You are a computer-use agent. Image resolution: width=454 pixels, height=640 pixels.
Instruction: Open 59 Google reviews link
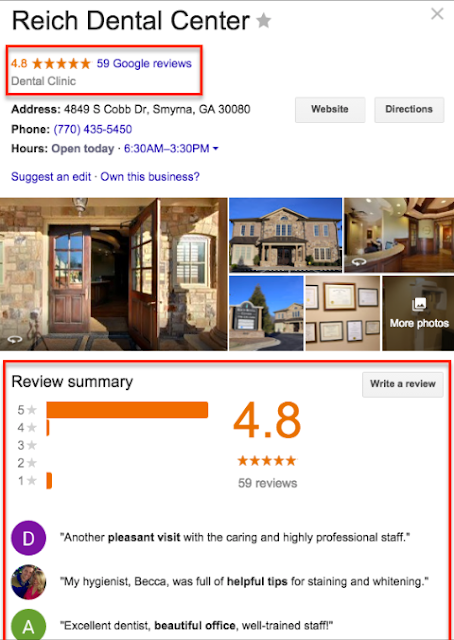[144, 63]
